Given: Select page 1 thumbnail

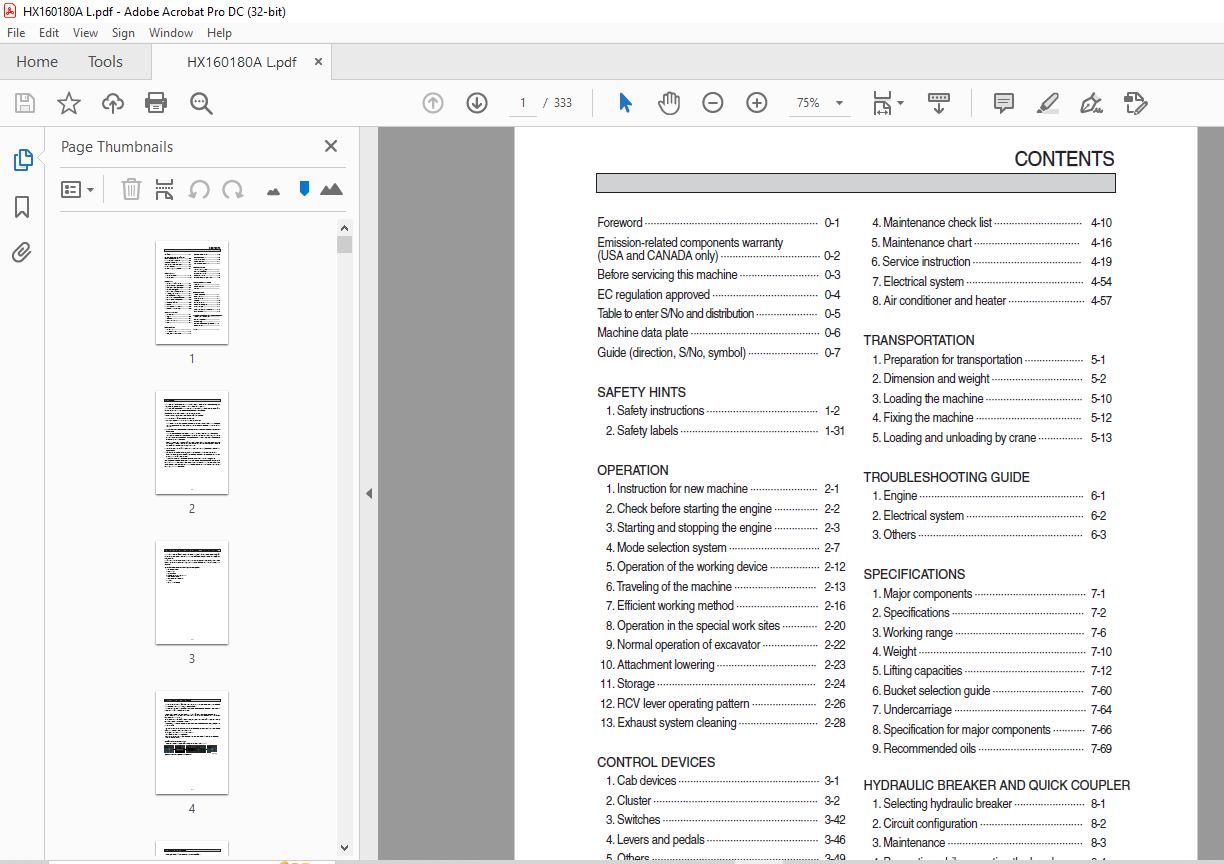Looking at the screenshot, I should (192, 293).
